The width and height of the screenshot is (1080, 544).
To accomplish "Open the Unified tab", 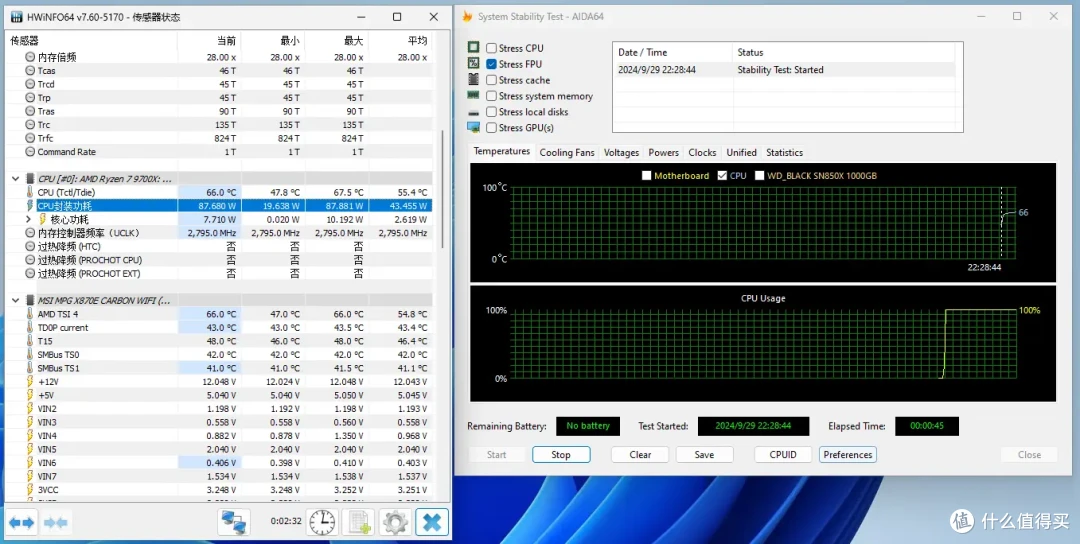I will [741, 153].
